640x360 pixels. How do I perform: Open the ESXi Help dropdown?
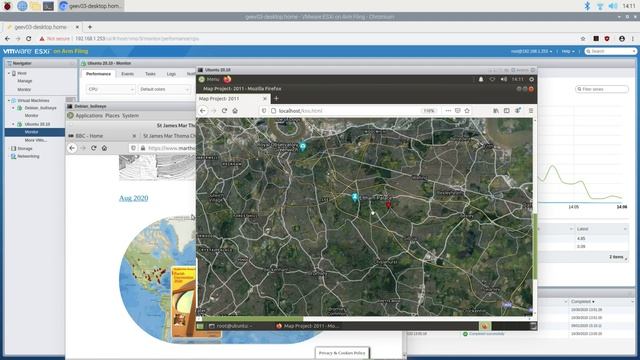point(568,51)
